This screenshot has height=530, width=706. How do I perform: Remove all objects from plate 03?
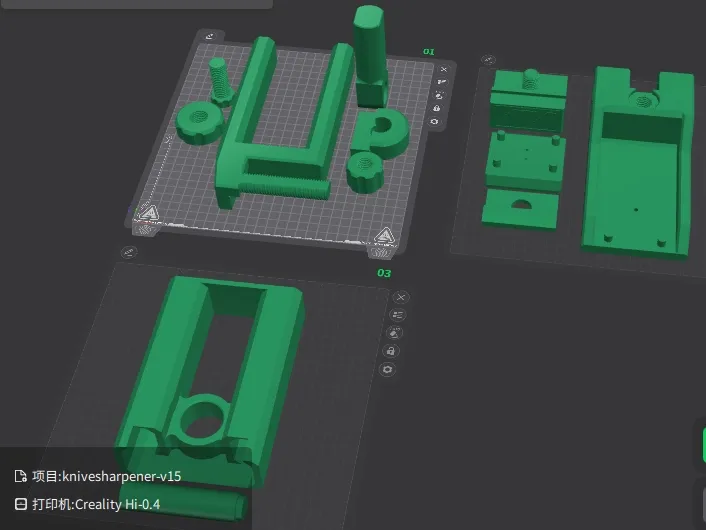[401, 297]
